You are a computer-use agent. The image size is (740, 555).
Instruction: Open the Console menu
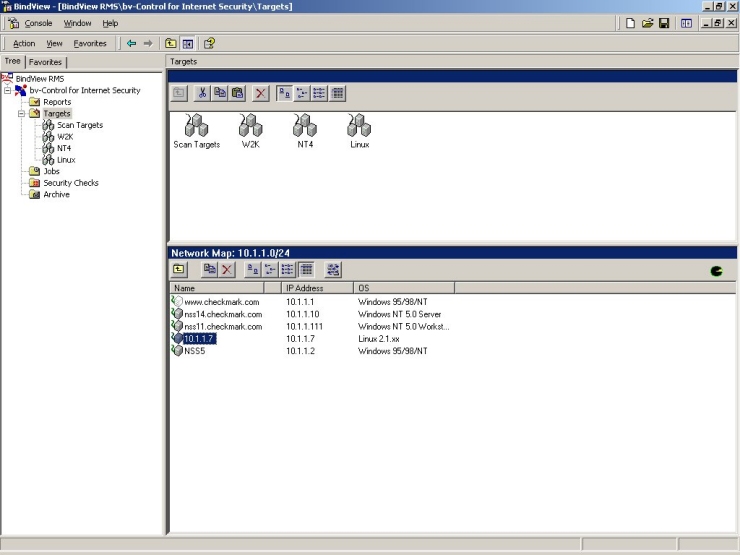pyautogui.click(x=38, y=23)
